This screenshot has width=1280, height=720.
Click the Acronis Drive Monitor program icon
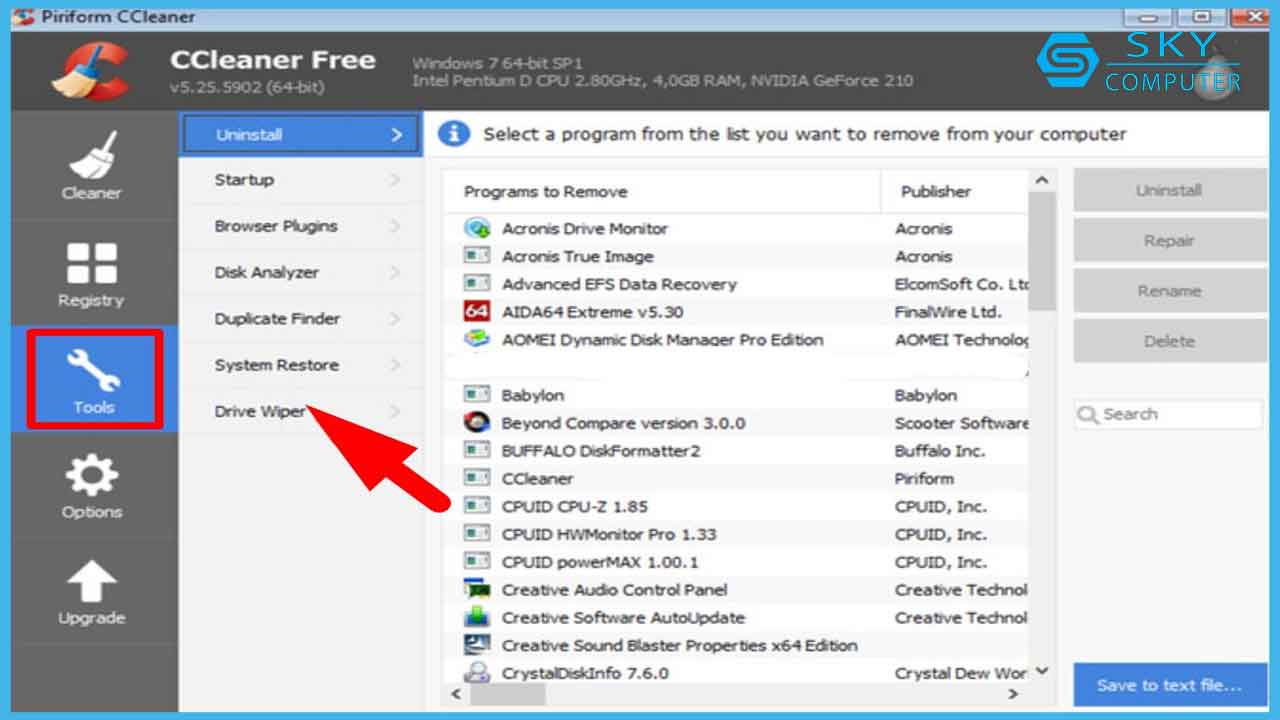(477, 228)
